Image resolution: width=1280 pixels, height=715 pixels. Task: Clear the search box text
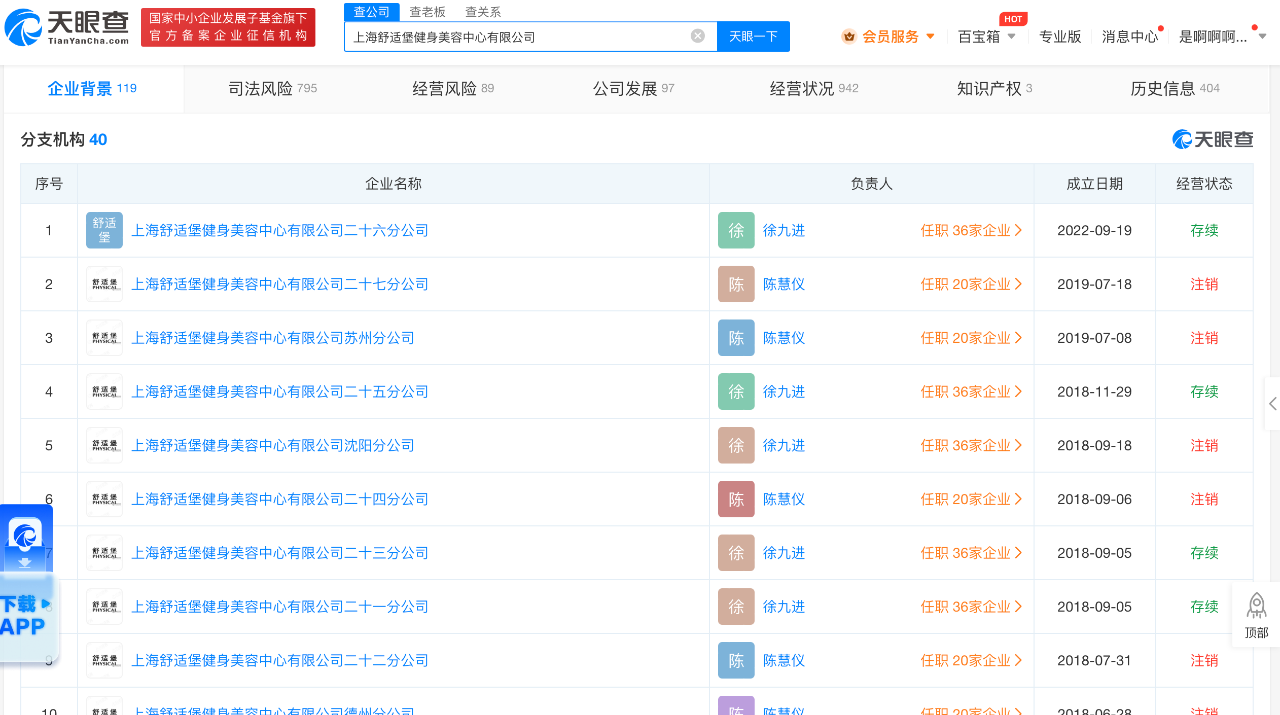click(x=697, y=36)
